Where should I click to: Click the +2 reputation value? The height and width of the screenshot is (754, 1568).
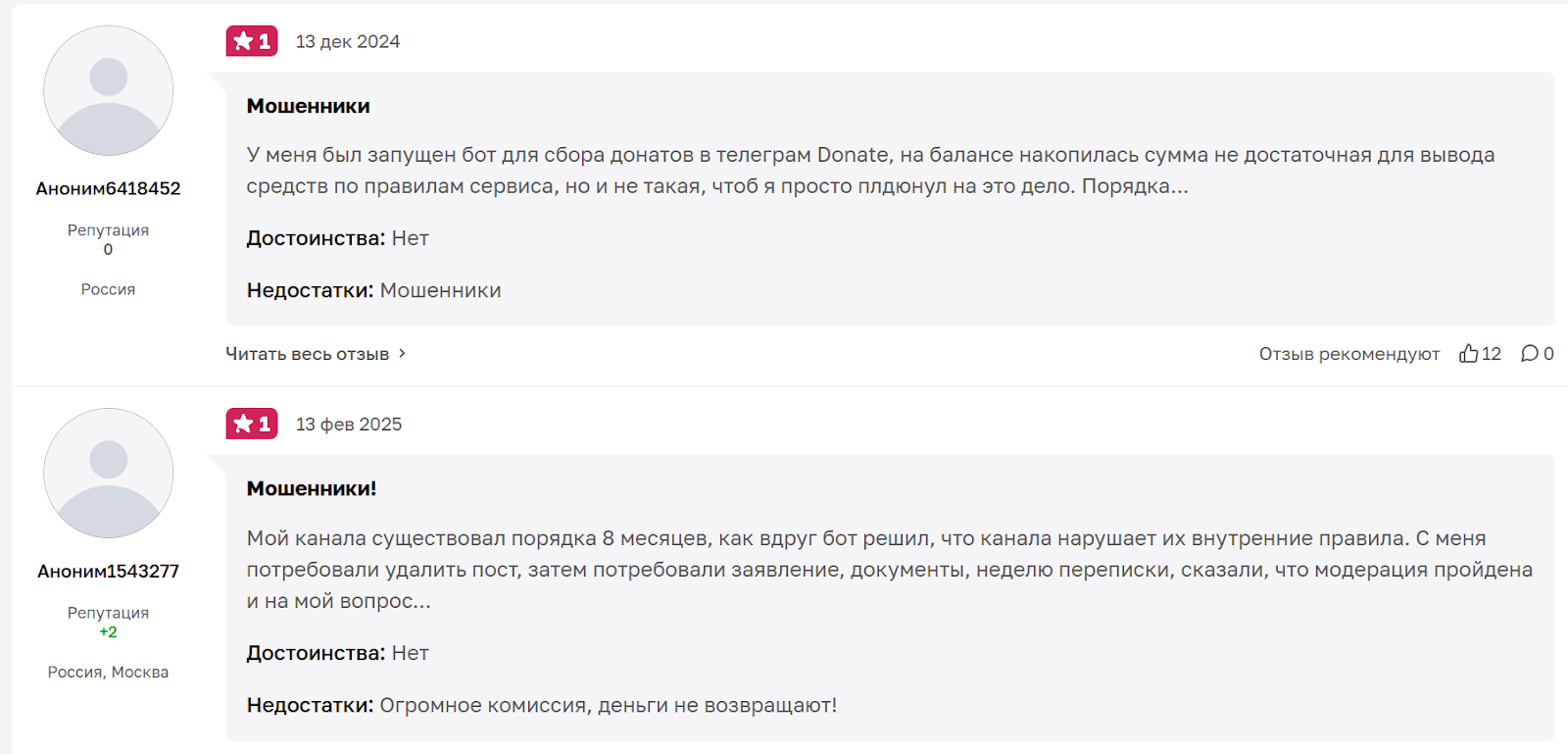pyautogui.click(x=108, y=632)
